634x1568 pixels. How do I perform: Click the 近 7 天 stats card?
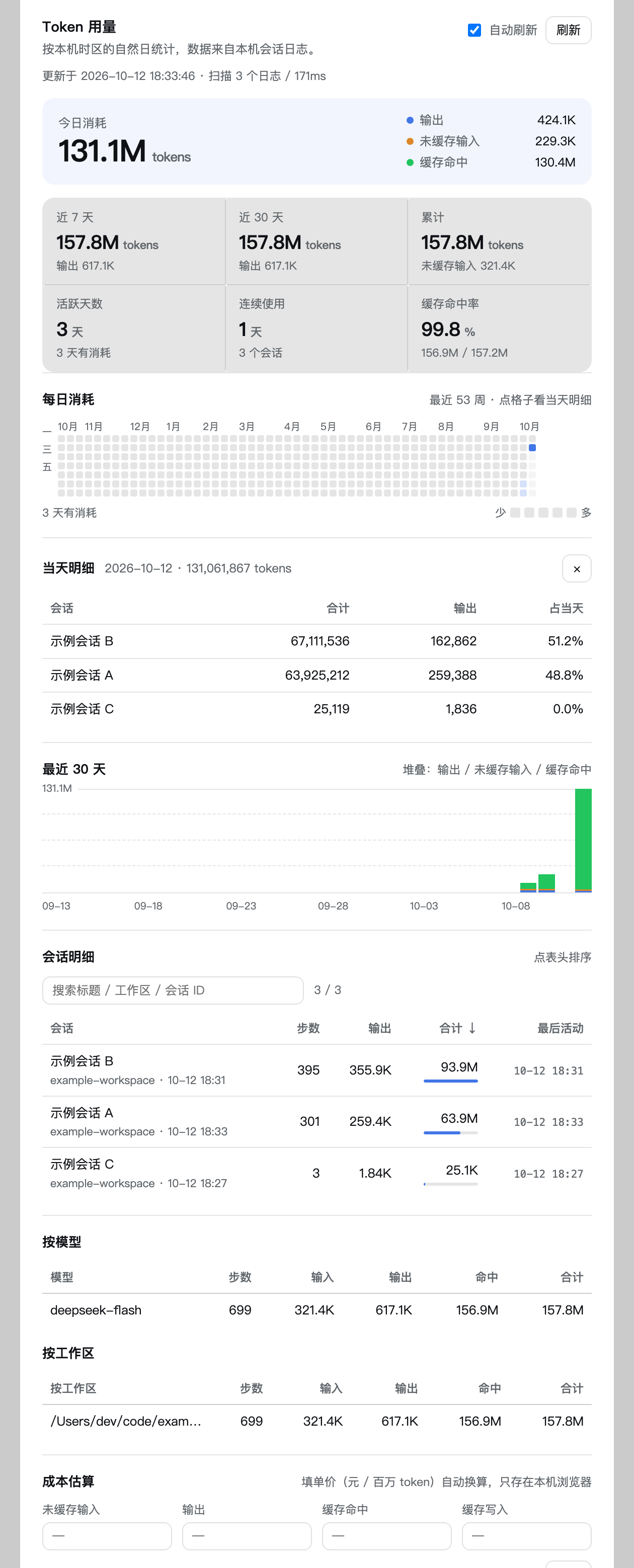pos(133,241)
